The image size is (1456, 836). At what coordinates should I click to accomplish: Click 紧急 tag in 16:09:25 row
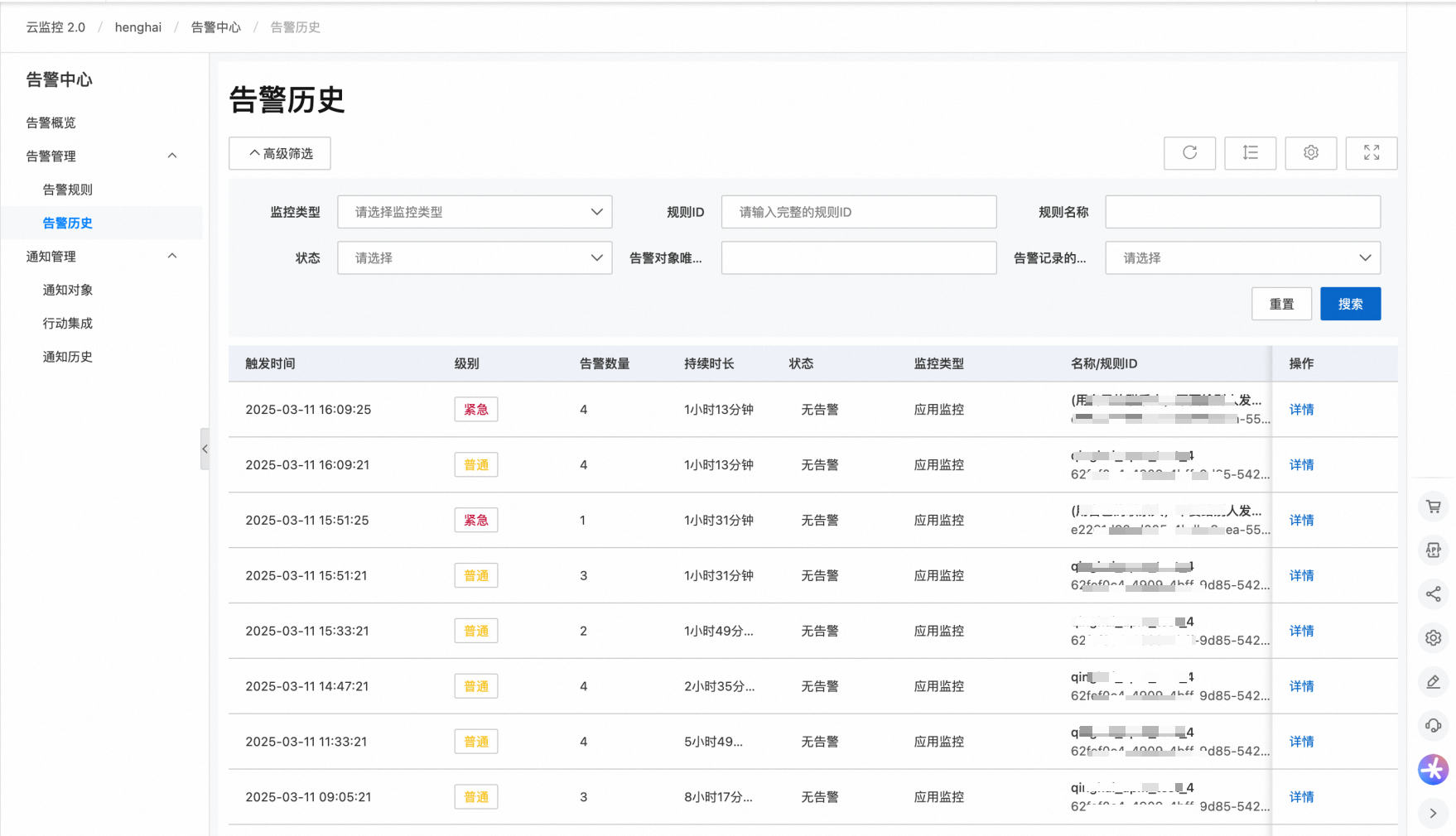point(476,410)
